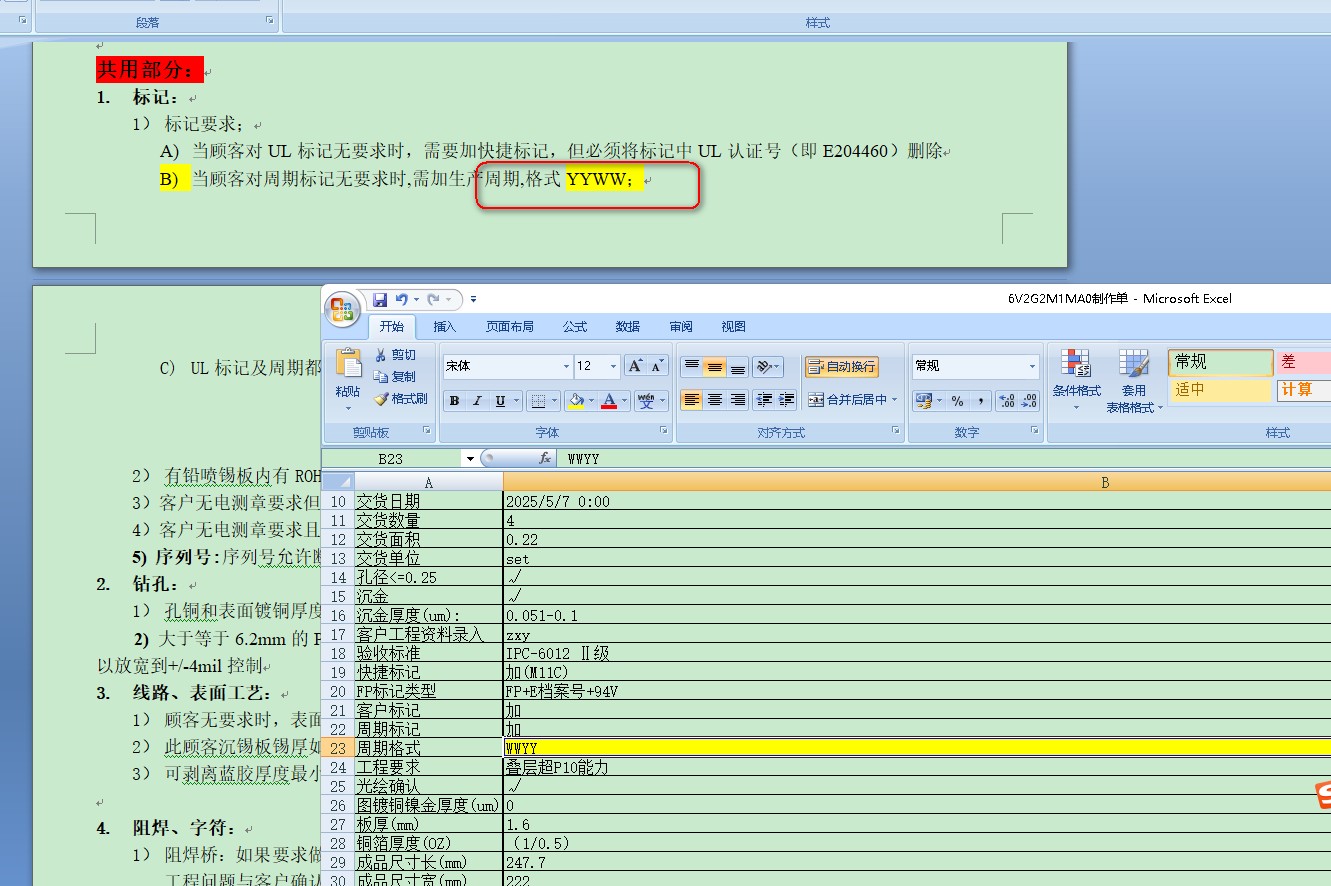Save the workbook via quick access toolbar

(380, 299)
